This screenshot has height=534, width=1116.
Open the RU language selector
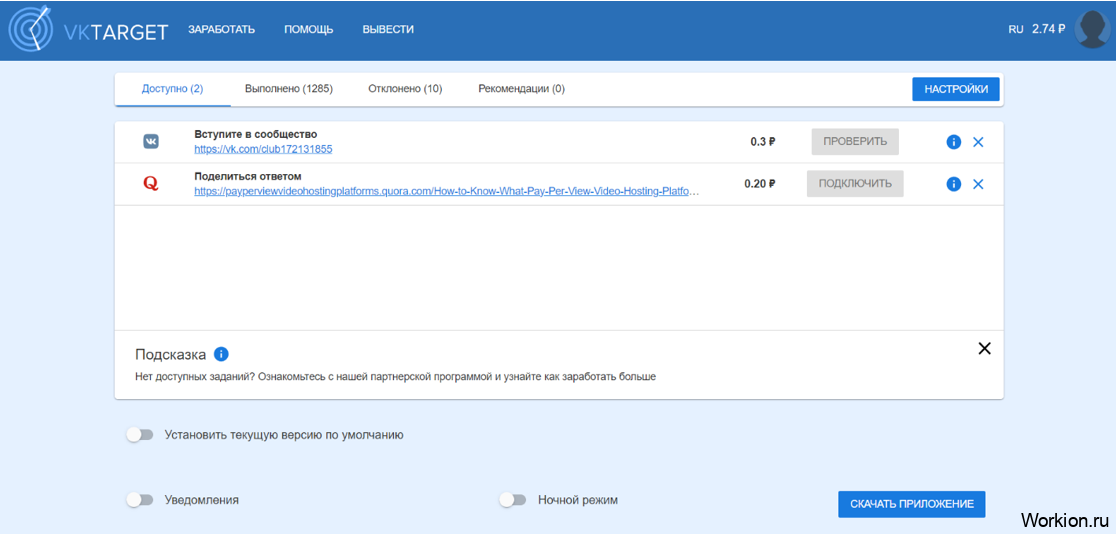point(1016,29)
